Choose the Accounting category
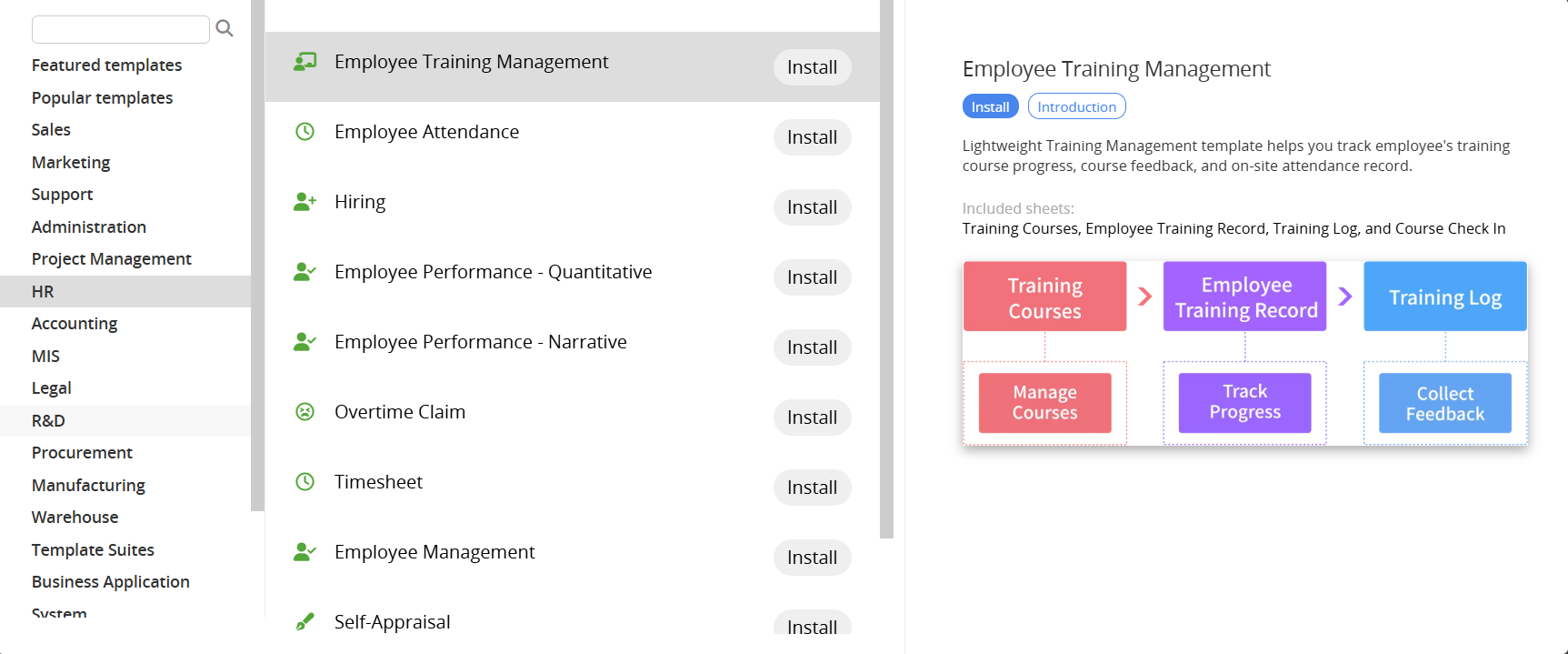The width and height of the screenshot is (1568, 654). [75, 324]
